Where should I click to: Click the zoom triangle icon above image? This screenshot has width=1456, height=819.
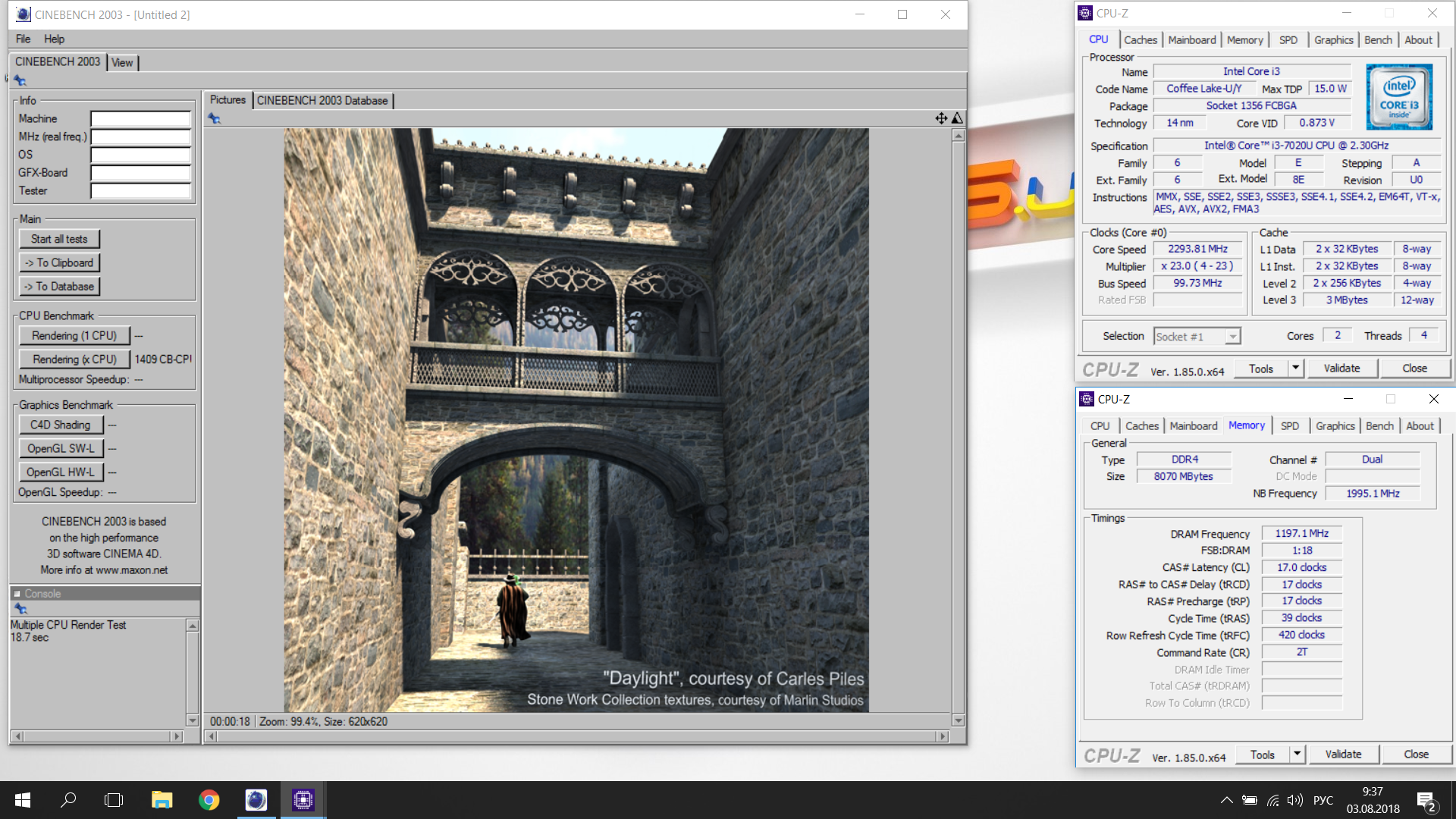pos(957,118)
